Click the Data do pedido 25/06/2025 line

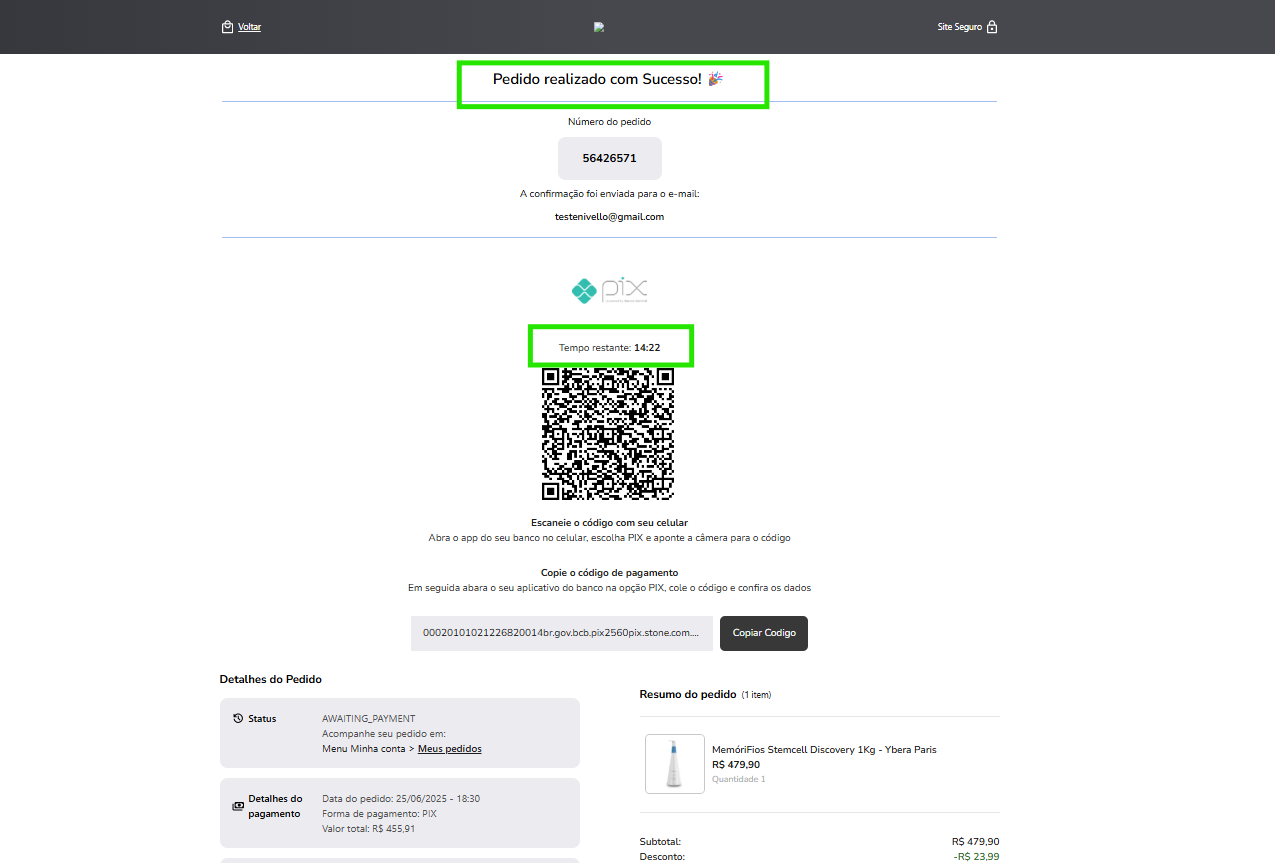pos(401,798)
